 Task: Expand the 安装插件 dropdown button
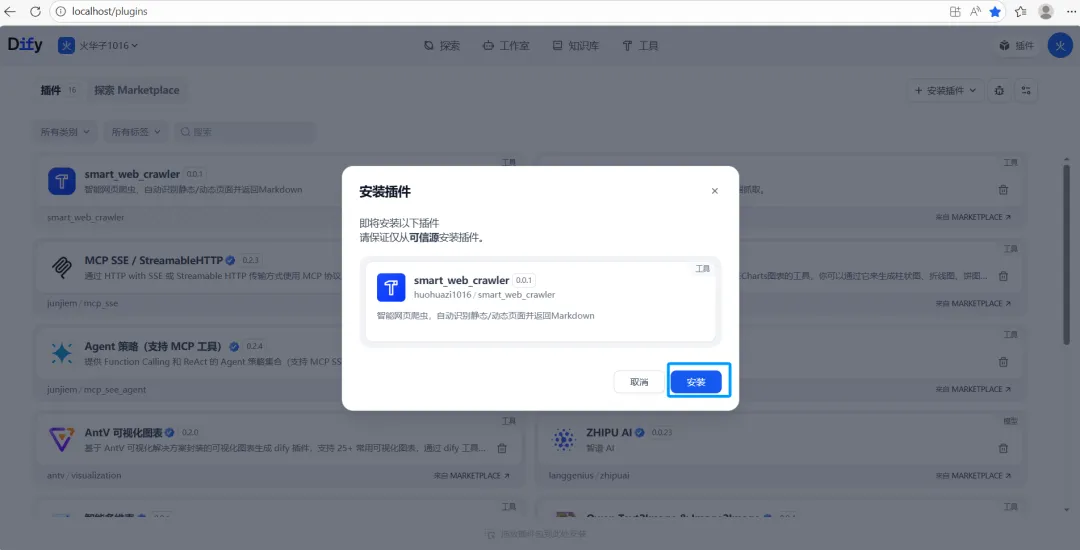click(945, 90)
